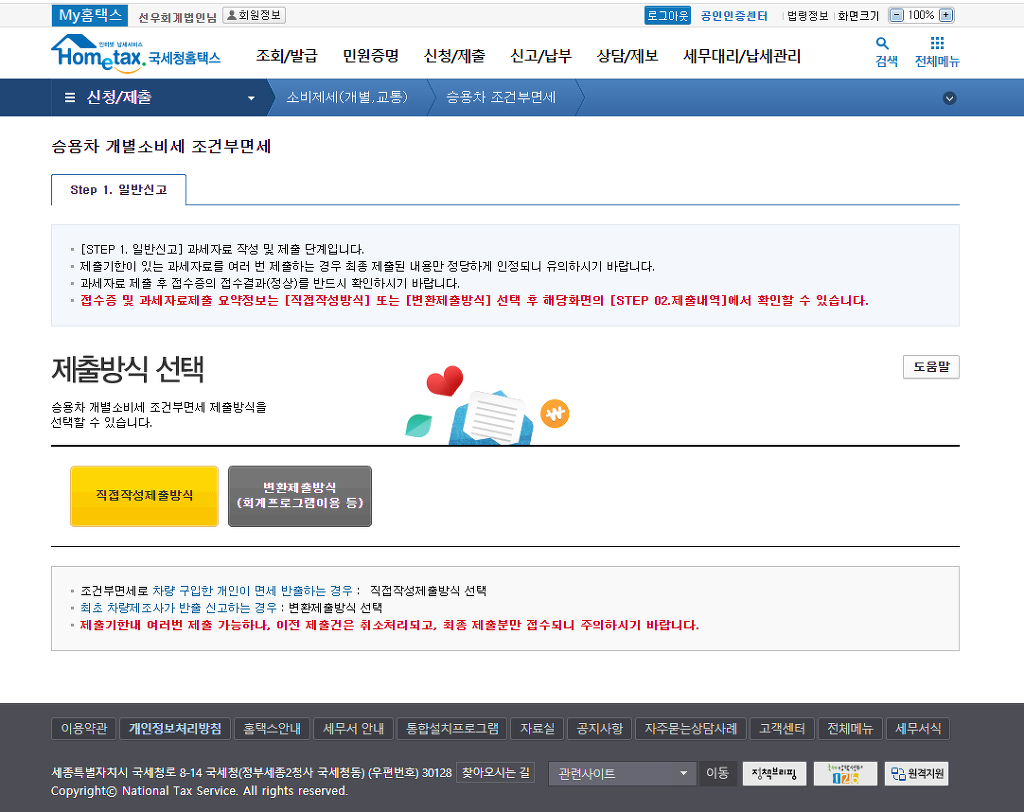Open the 민원증명 menu
Screen dimensions: 1024x812
click(371, 56)
